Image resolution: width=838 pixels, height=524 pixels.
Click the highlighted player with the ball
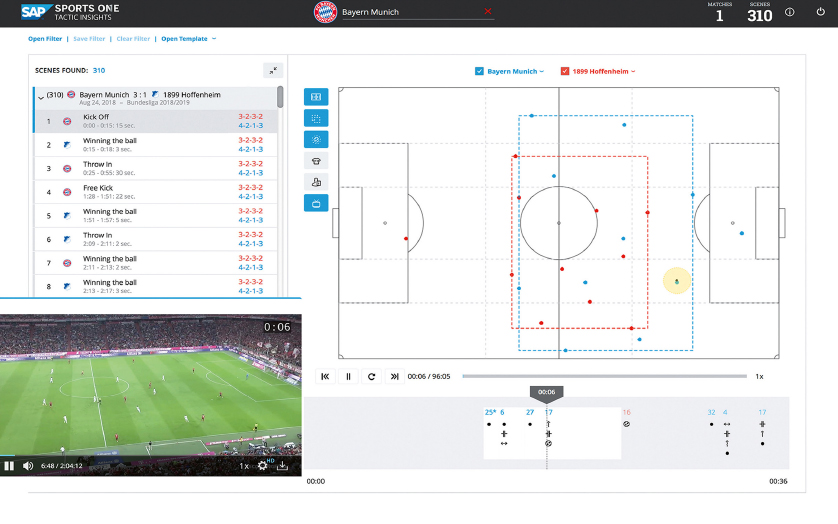(677, 281)
